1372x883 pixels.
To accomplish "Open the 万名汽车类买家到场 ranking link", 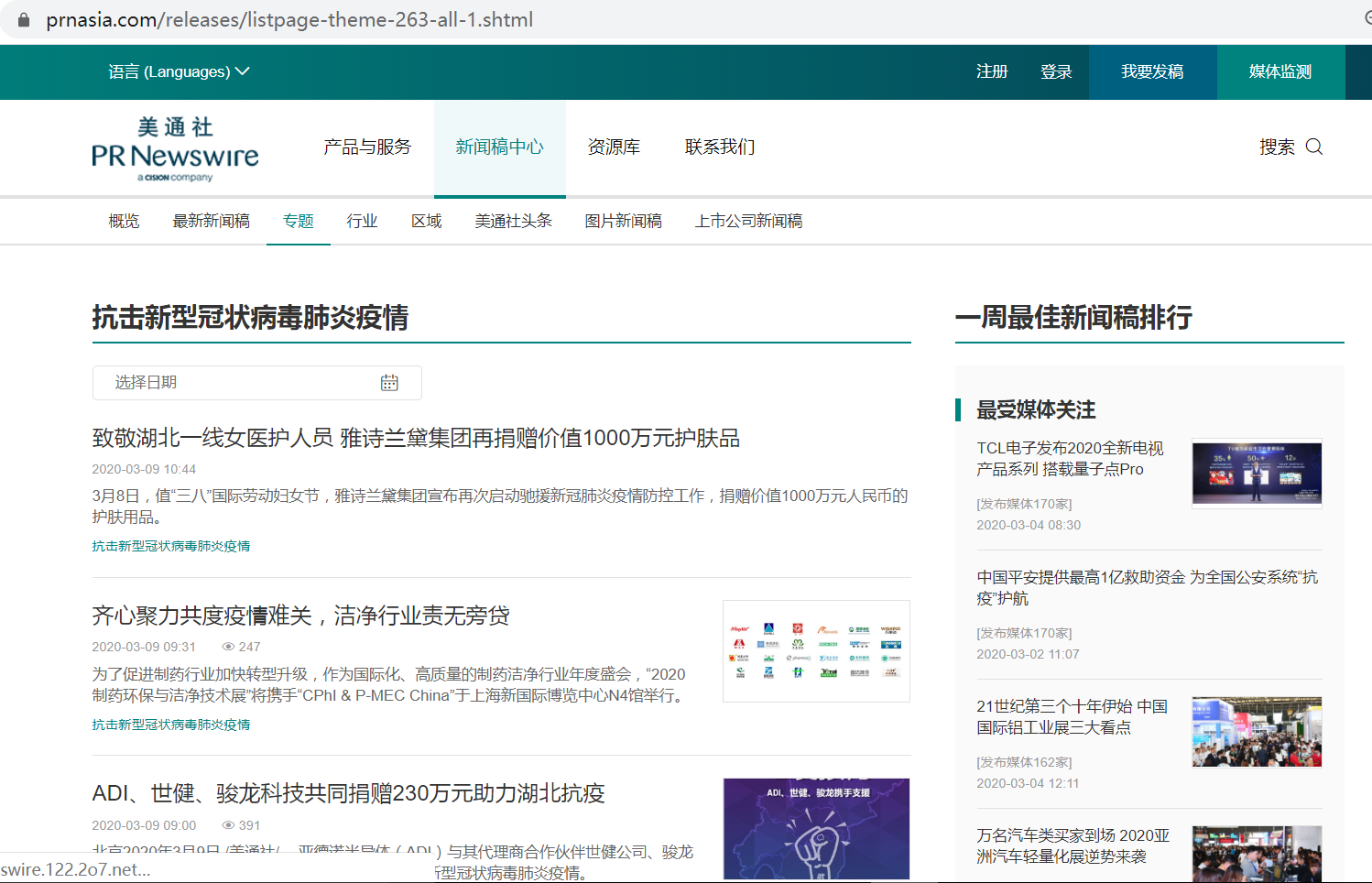I will point(1073,845).
